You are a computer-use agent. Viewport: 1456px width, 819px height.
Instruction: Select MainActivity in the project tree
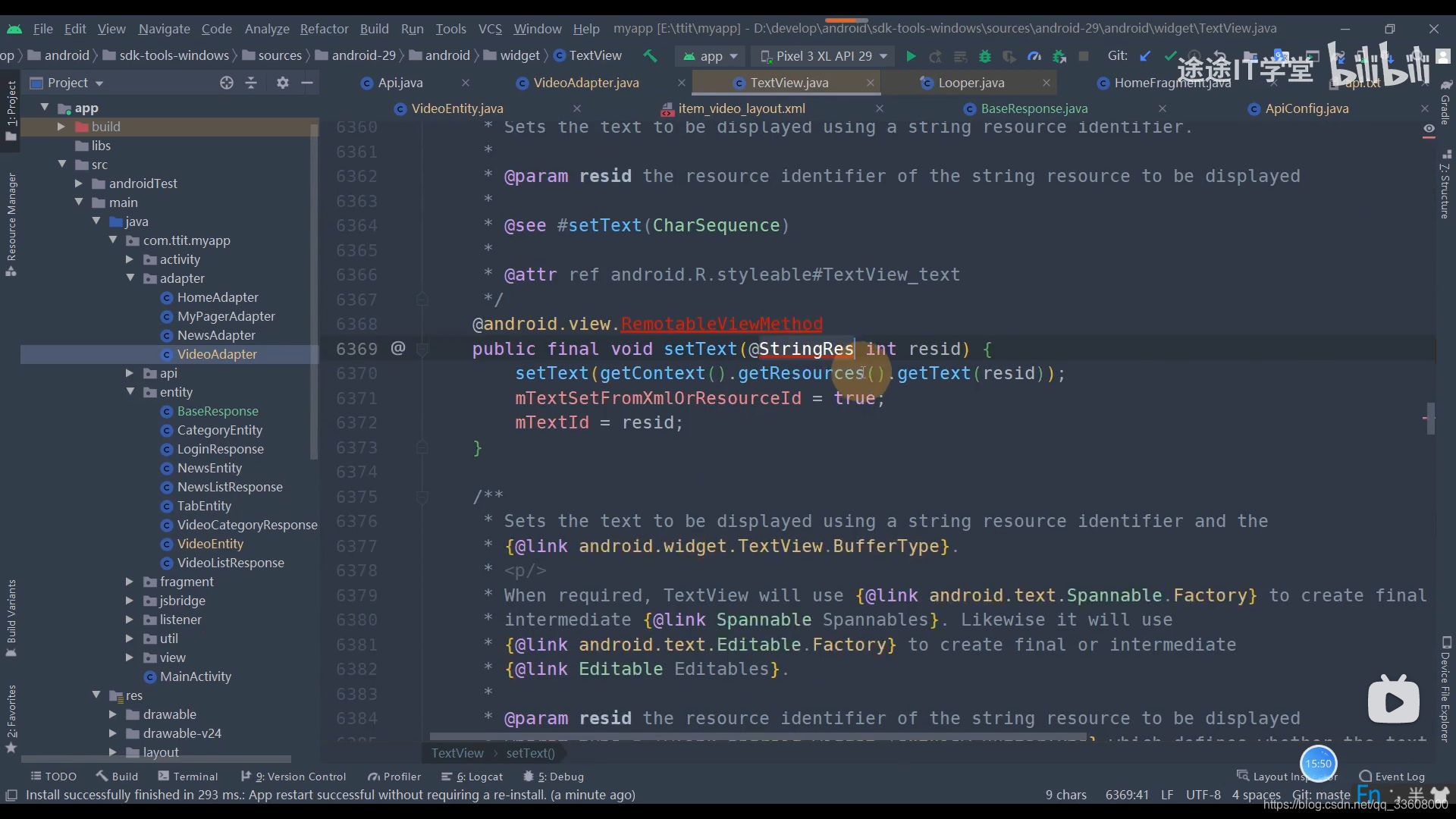196,676
